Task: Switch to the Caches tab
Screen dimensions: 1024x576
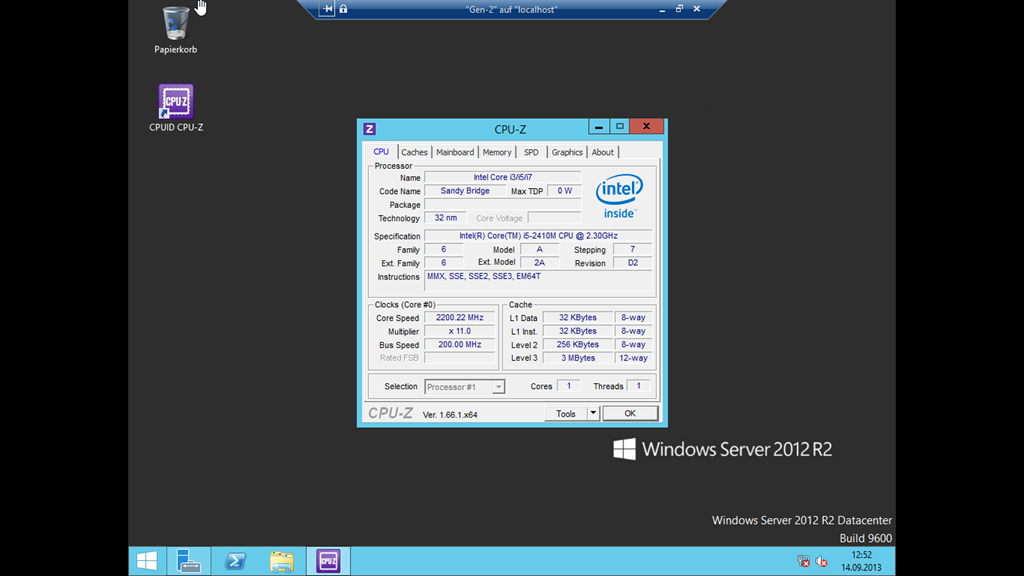Action: click(x=414, y=152)
